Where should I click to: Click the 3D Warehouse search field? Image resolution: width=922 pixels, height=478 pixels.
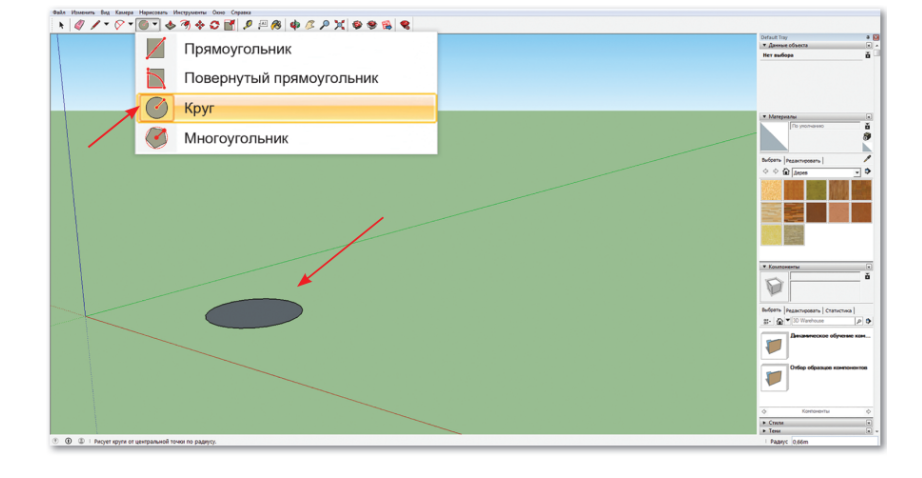pyautogui.click(x=823, y=321)
